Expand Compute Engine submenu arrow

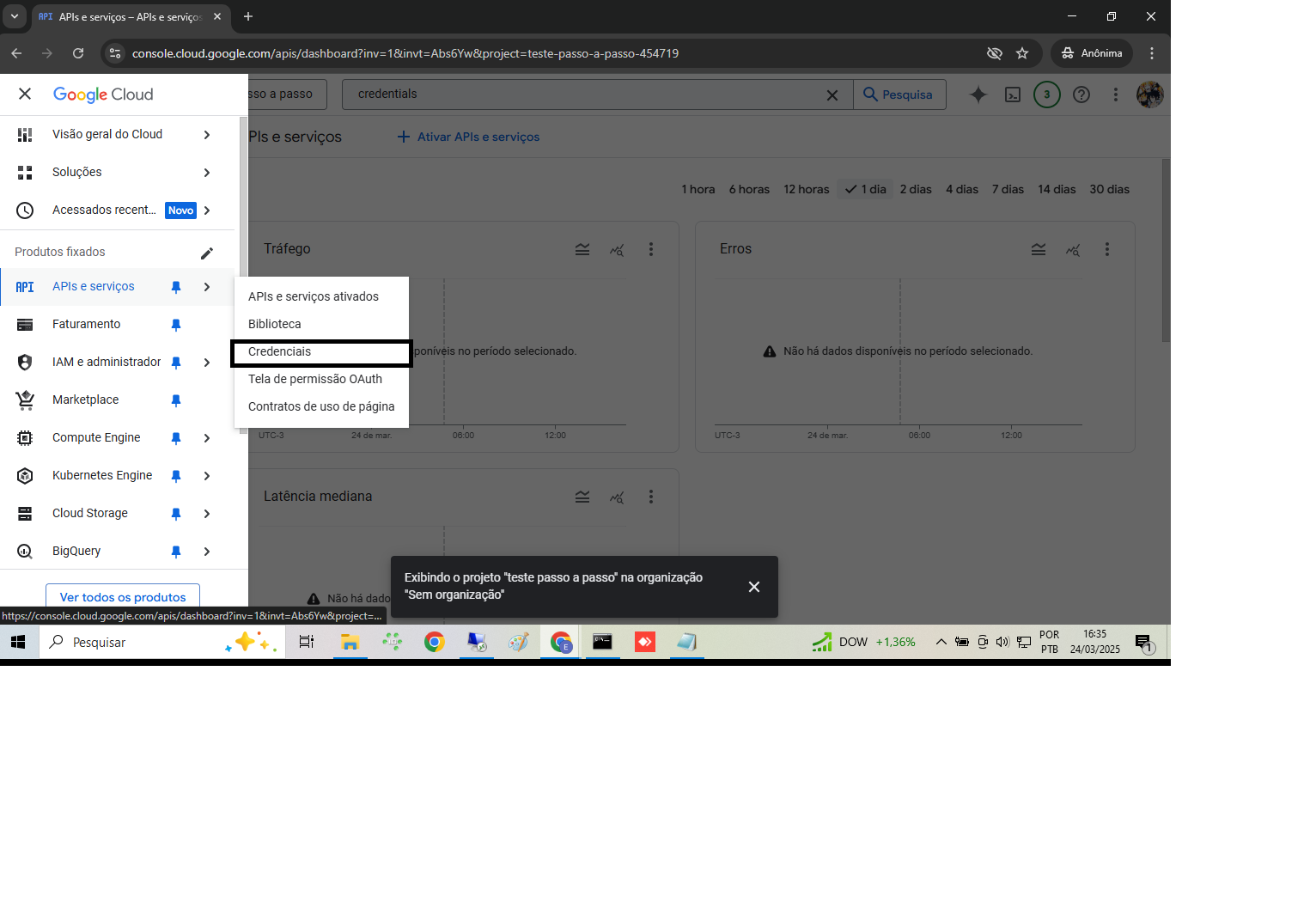(207, 438)
